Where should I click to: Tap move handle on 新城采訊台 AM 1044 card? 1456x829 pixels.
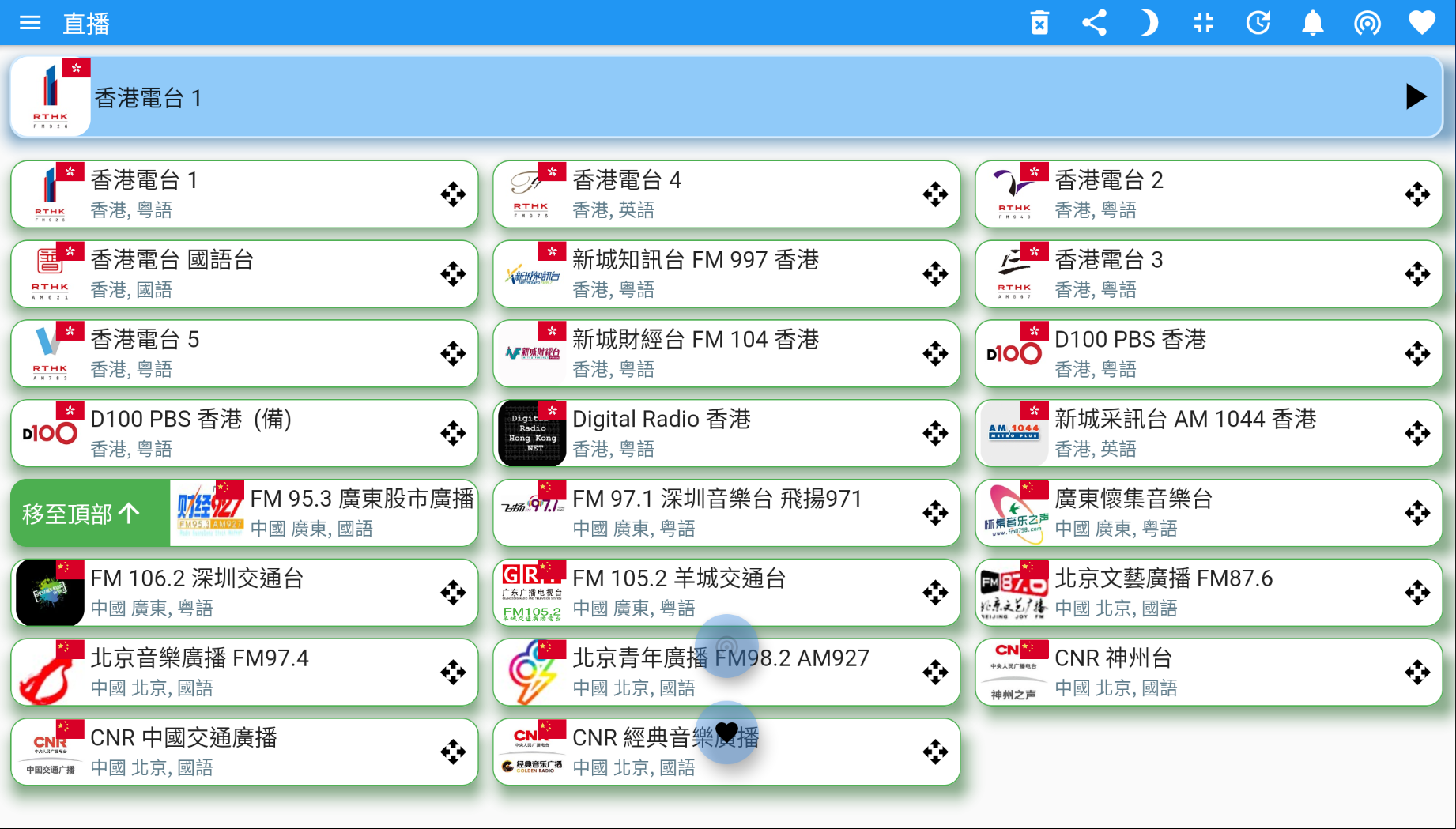1417,433
